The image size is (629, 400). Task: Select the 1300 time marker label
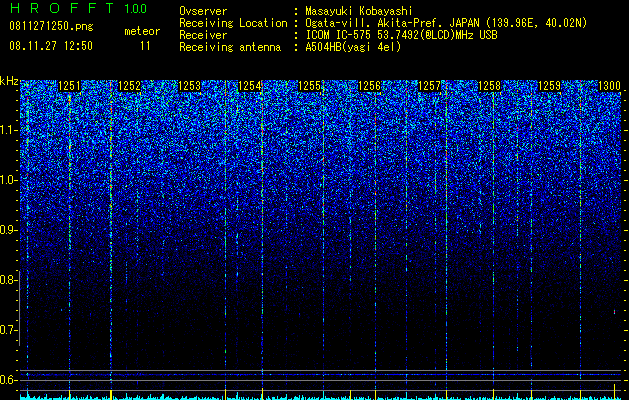point(609,86)
